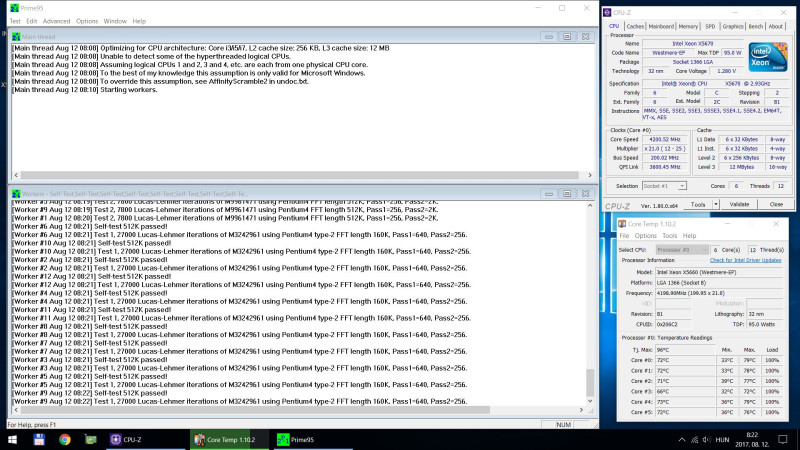Maximize the Workers child window
Screen dimensions: 800x450
(x=567, y=194)
